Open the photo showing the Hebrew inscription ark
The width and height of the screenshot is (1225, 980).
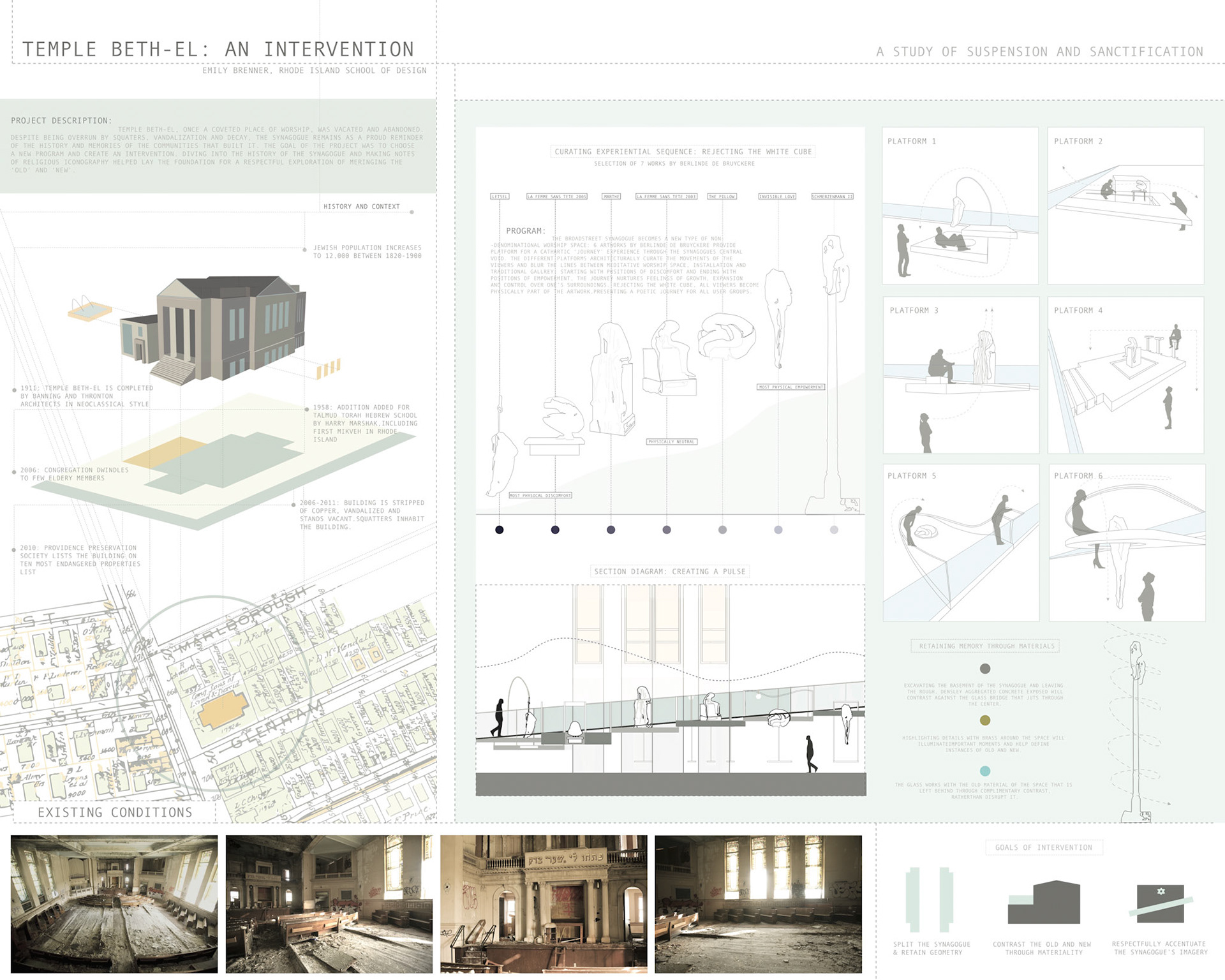[x=544, y=904]
